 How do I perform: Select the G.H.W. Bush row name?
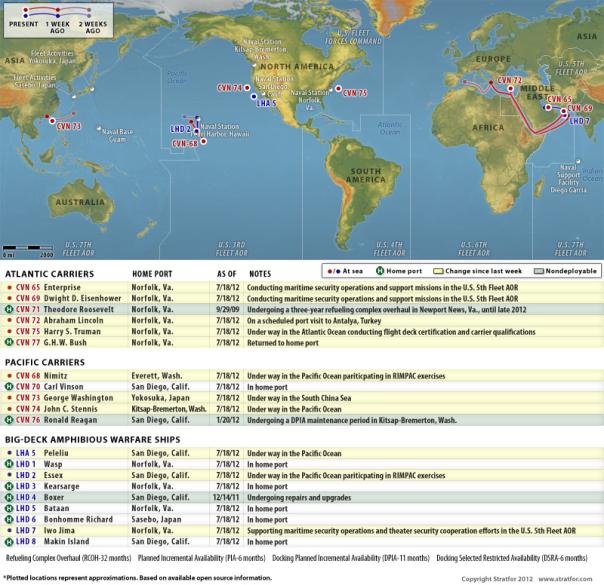[65, 342]
